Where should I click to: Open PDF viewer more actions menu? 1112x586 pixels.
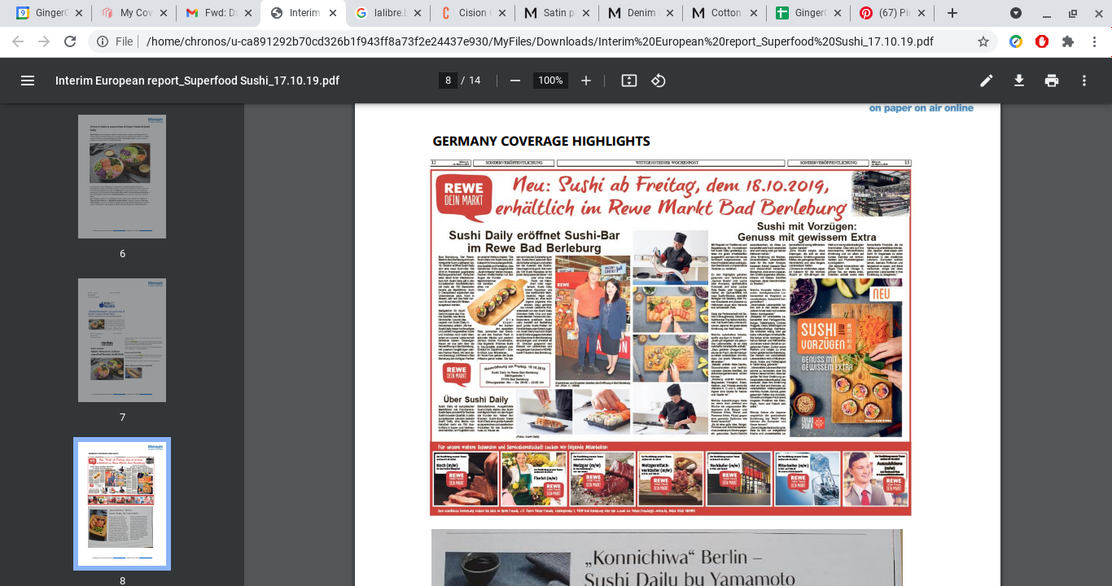1084,81
